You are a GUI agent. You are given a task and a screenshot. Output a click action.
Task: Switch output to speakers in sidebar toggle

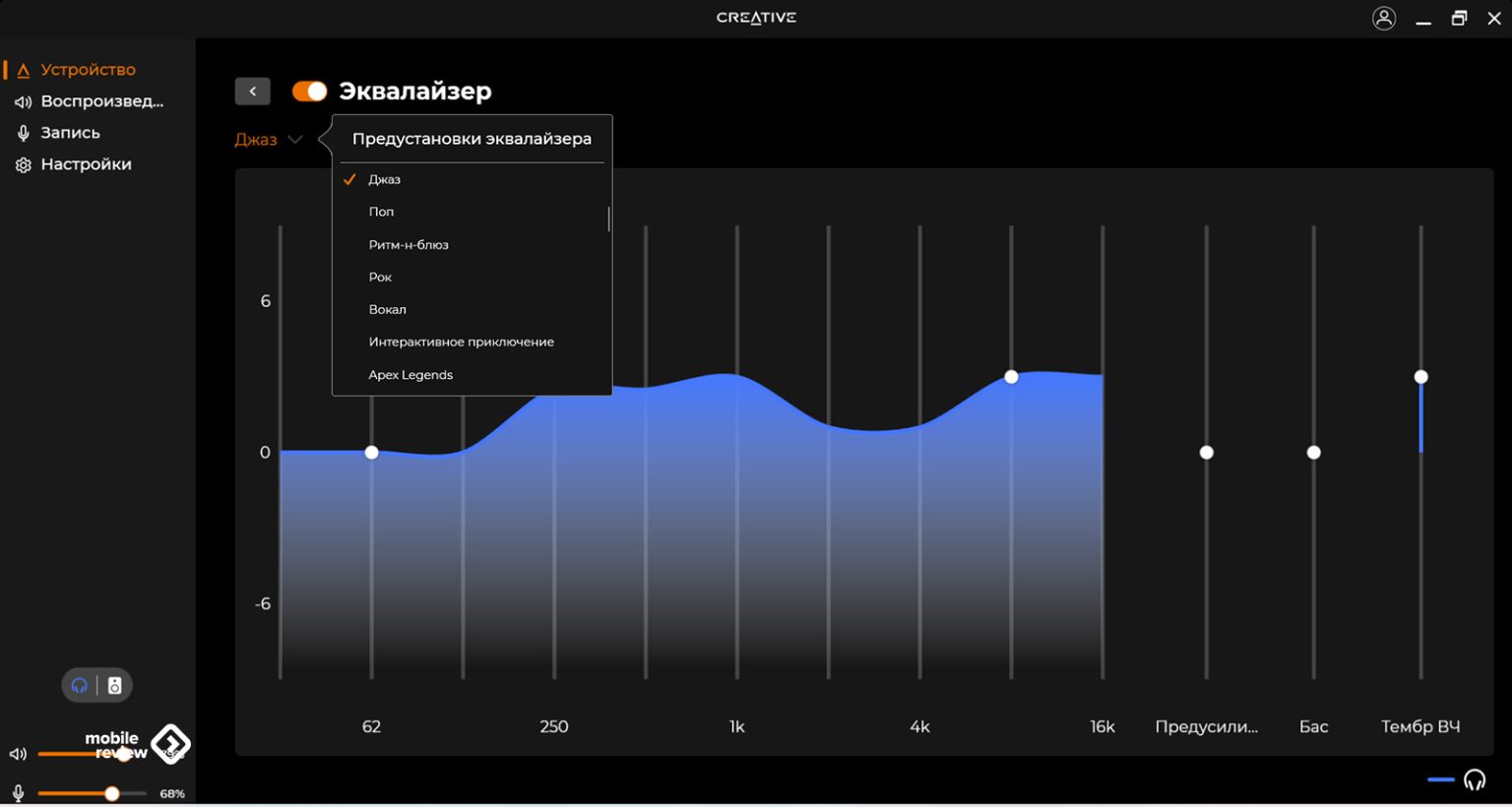click(x=115, y=686)
